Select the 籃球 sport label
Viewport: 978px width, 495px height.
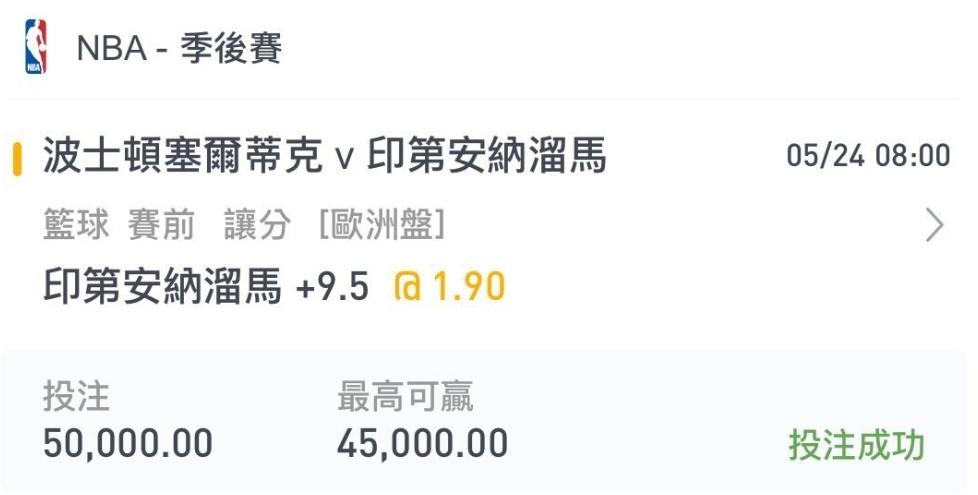point(76,224)
